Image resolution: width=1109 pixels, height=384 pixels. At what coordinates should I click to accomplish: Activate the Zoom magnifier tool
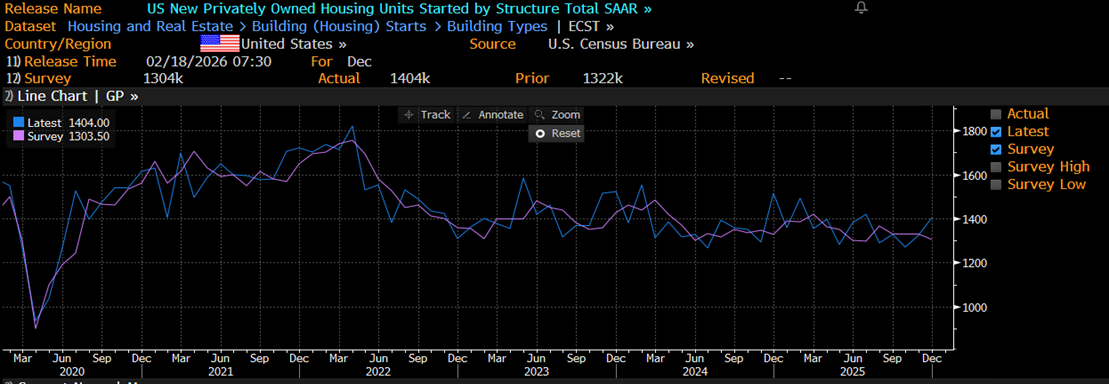point(557,115)
